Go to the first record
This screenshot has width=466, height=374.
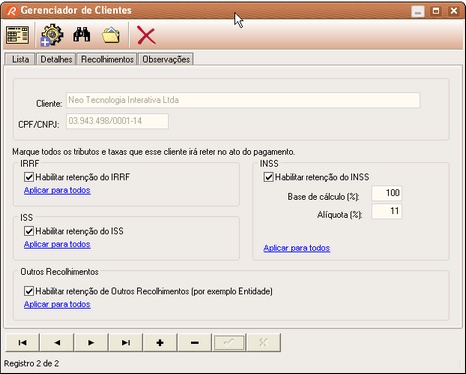(x=22, y=342)
